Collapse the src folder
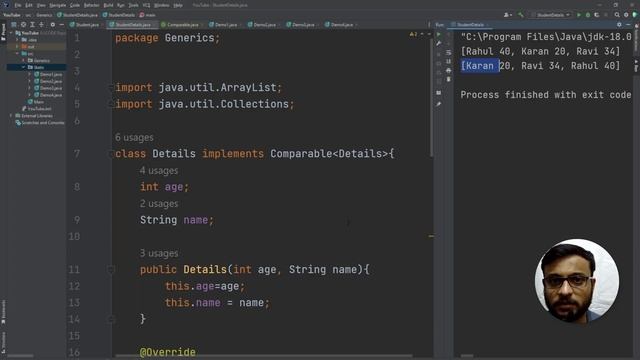The height and width of the screenshot is (360, 640). (x=17, y=53)
